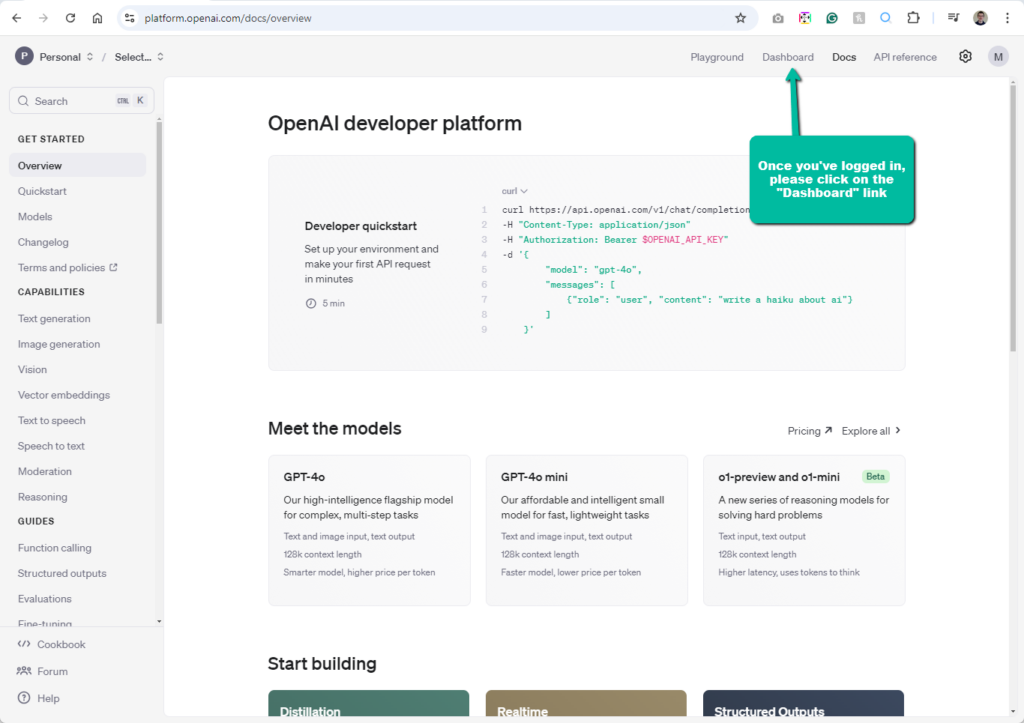This screenshot has width=1024, height=723.
Task: Open the Developer quickstart card
Action: (586, 263)
